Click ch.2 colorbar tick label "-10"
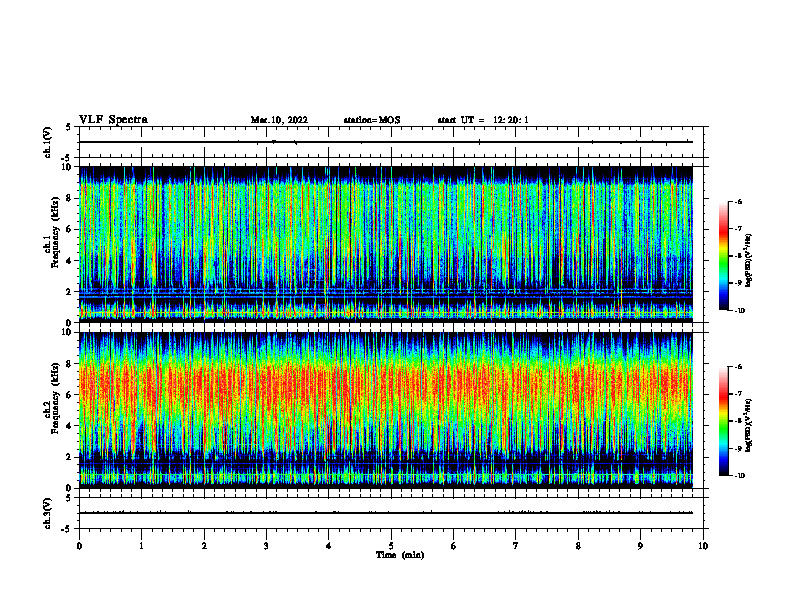The width and height of the screenshot is (792, 612). 740,476
